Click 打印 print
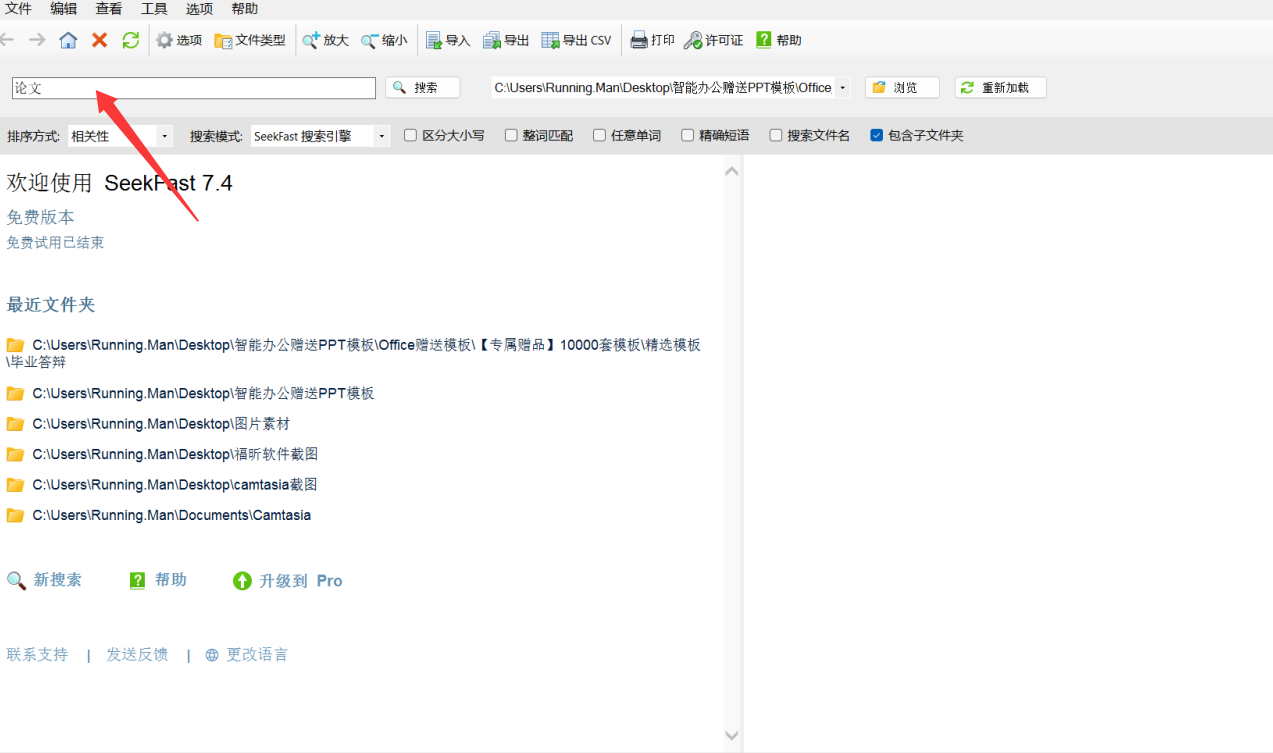Image resolution: width=1273 pixels, height=753 pixels. pos(652,40)
